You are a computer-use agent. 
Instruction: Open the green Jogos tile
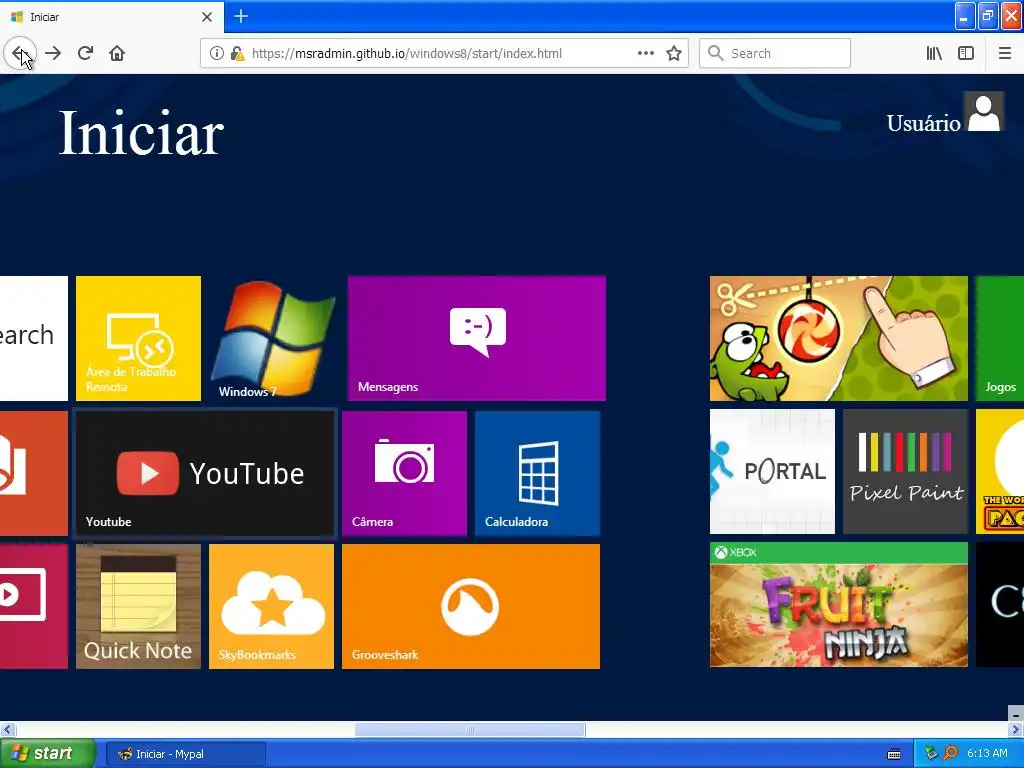pos(1000,338)
